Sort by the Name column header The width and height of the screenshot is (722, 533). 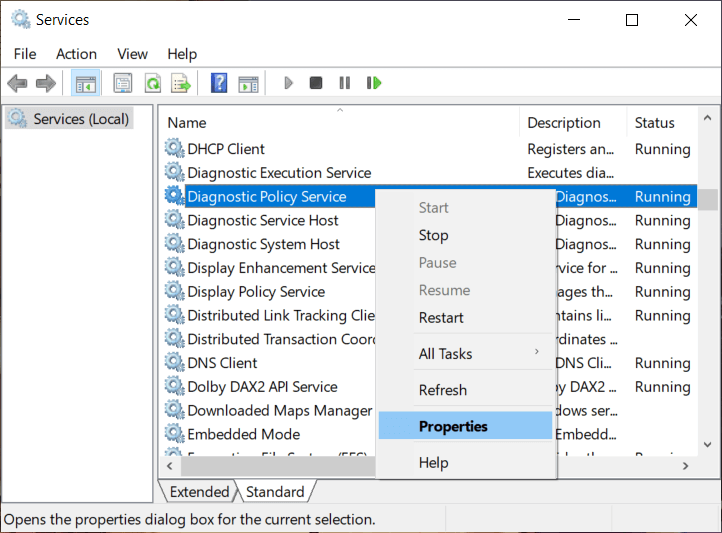(187, 123)
